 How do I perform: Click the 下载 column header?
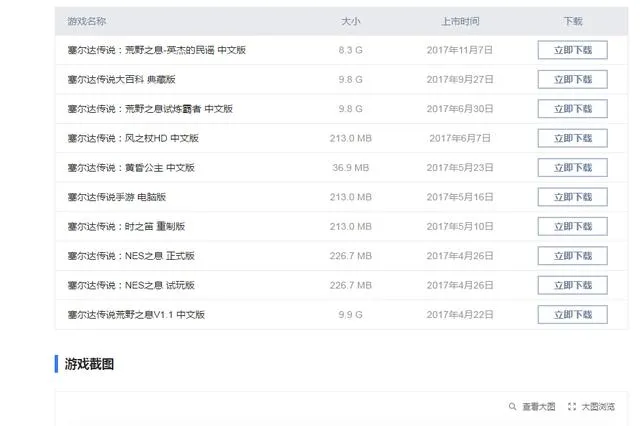(573, 21)
